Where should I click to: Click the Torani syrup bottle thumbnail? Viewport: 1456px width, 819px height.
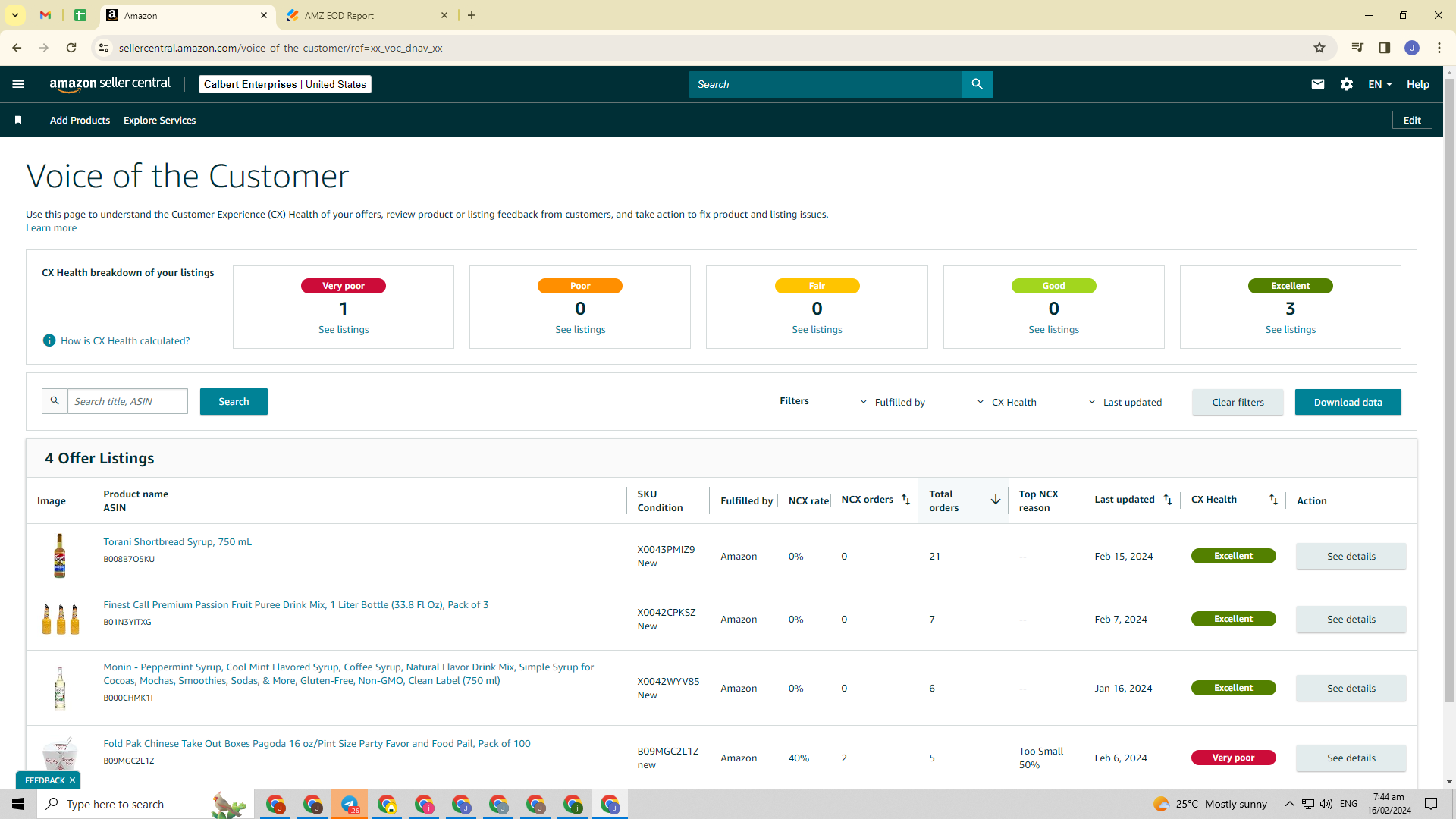pyautogui.click(x=60, y=555)
